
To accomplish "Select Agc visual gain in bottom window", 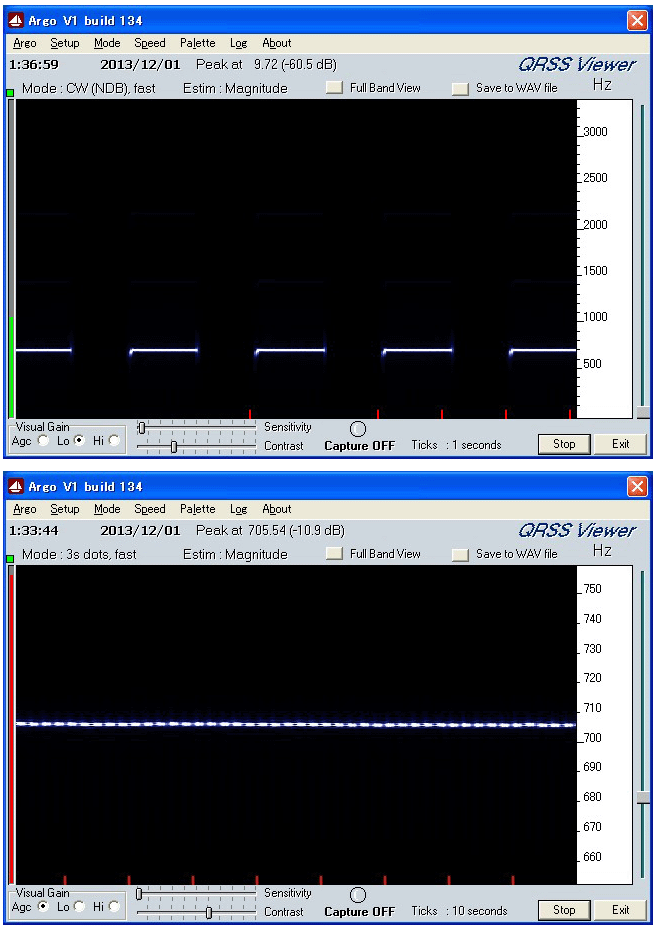I will 43,907.
